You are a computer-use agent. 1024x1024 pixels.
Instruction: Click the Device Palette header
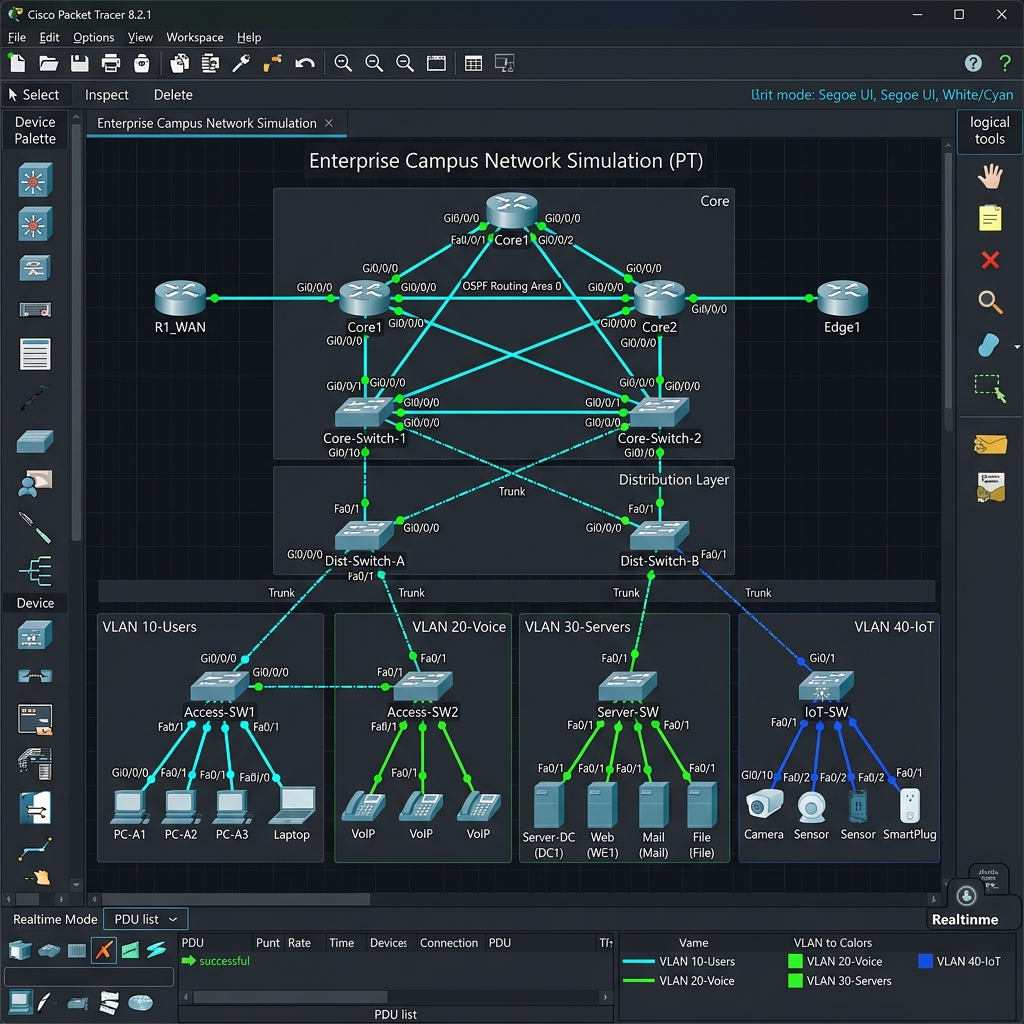[35, 130]
